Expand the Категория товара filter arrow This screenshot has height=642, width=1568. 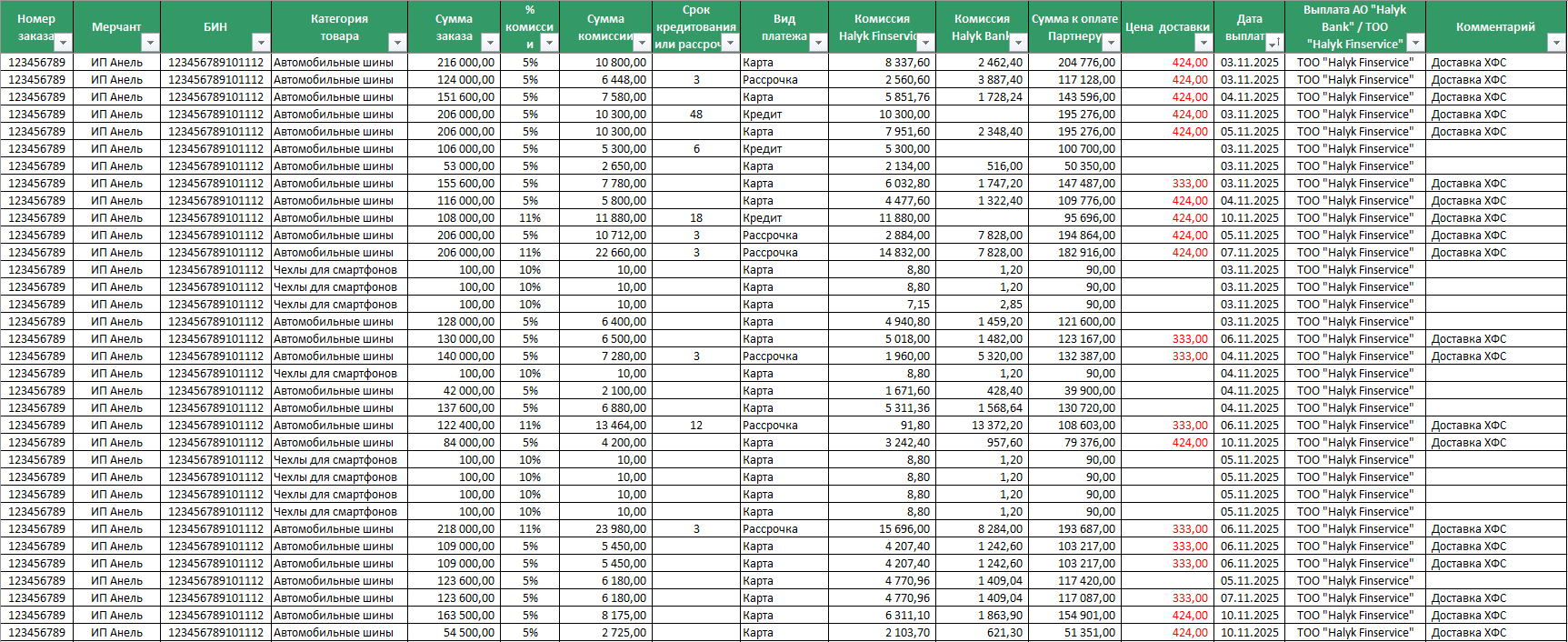(x=397, y=43)
